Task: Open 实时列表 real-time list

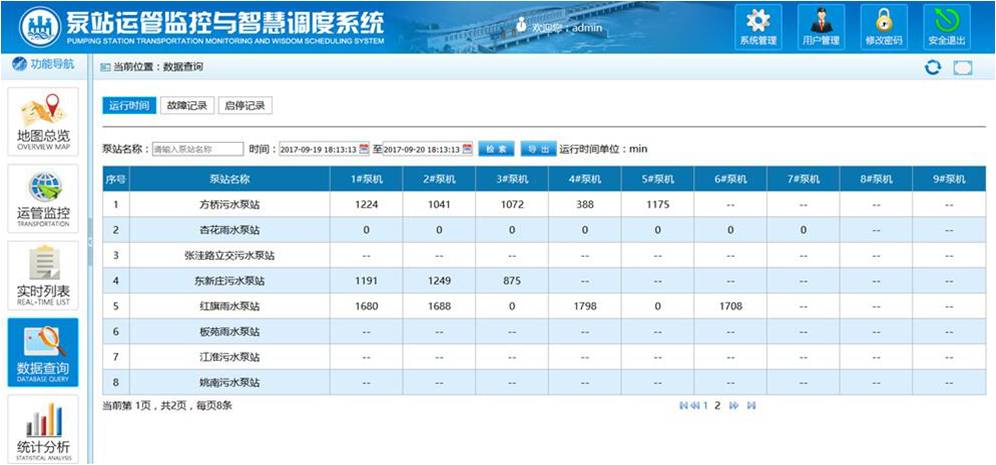Action: coord(43,276)
